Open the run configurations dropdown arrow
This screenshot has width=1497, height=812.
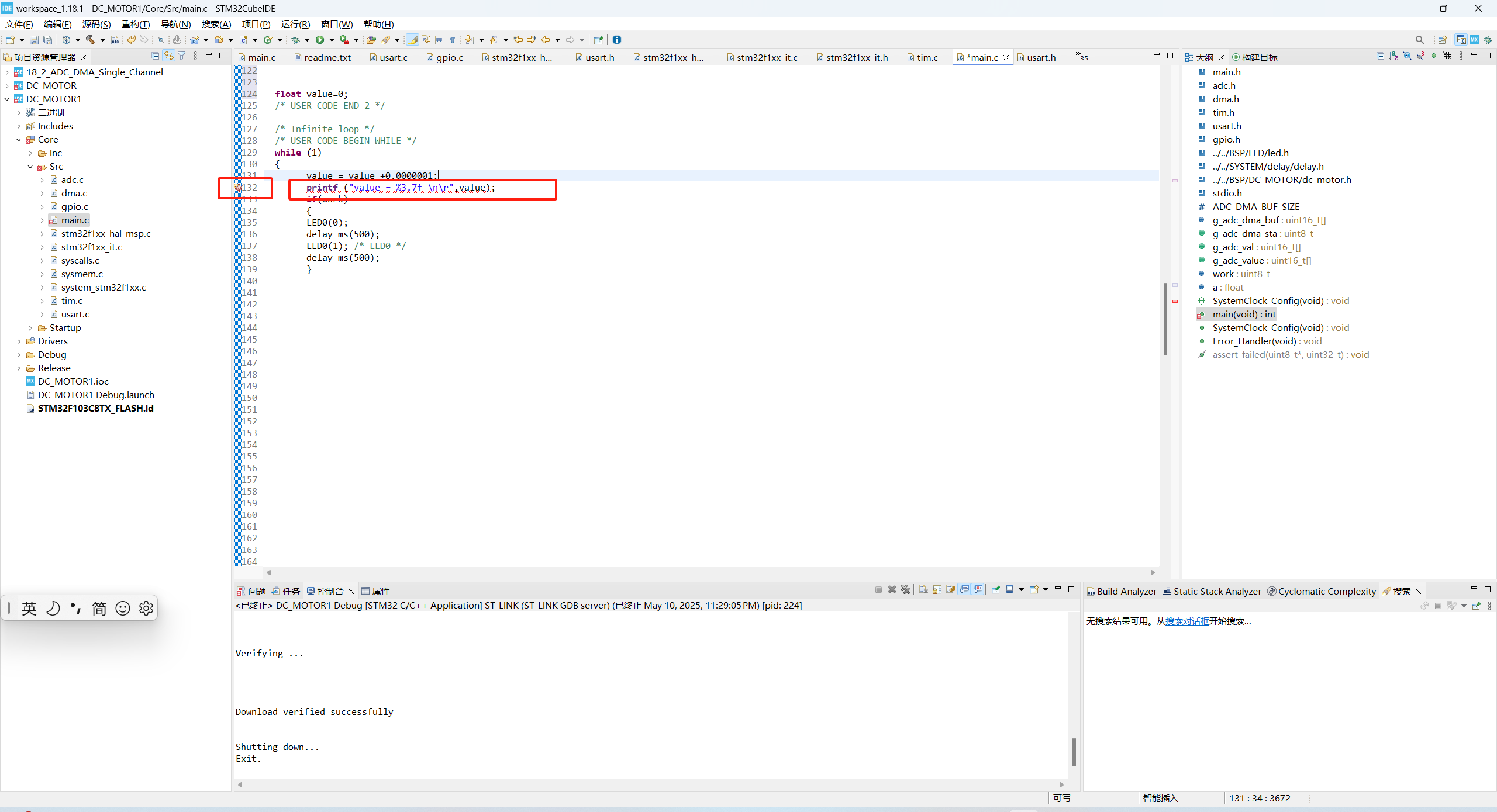point(332,40)
